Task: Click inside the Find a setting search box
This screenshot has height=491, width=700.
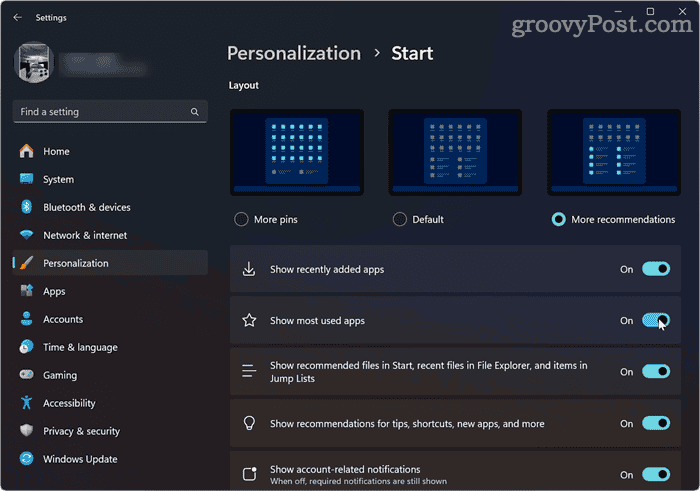Action: point(100,112)
